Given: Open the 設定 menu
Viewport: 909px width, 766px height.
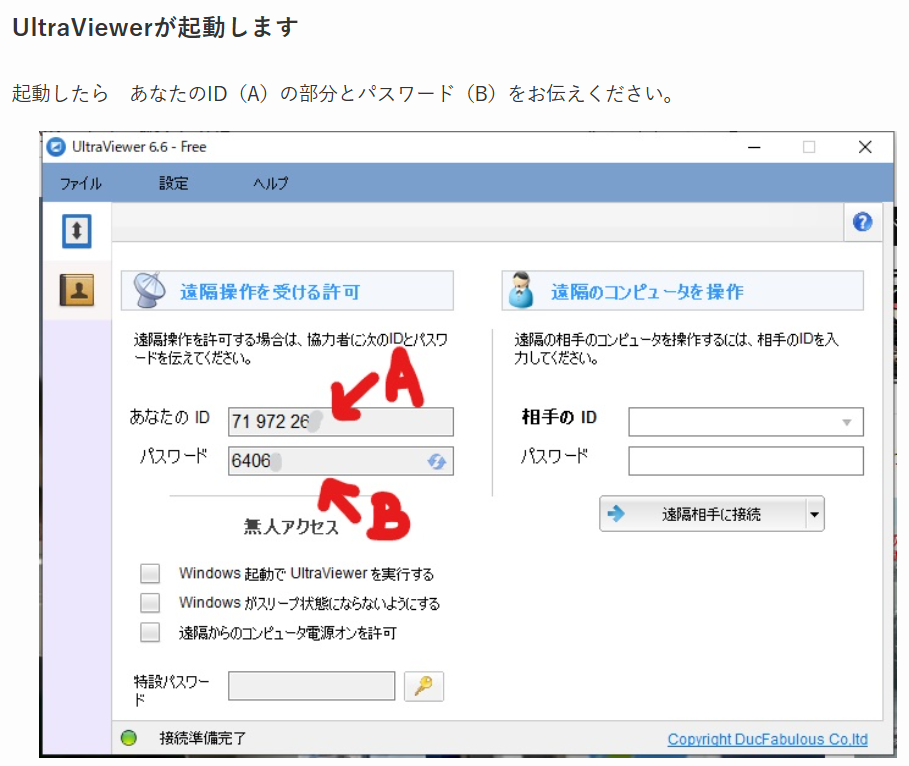Looking at the screenshot, I should coord(174,183).
